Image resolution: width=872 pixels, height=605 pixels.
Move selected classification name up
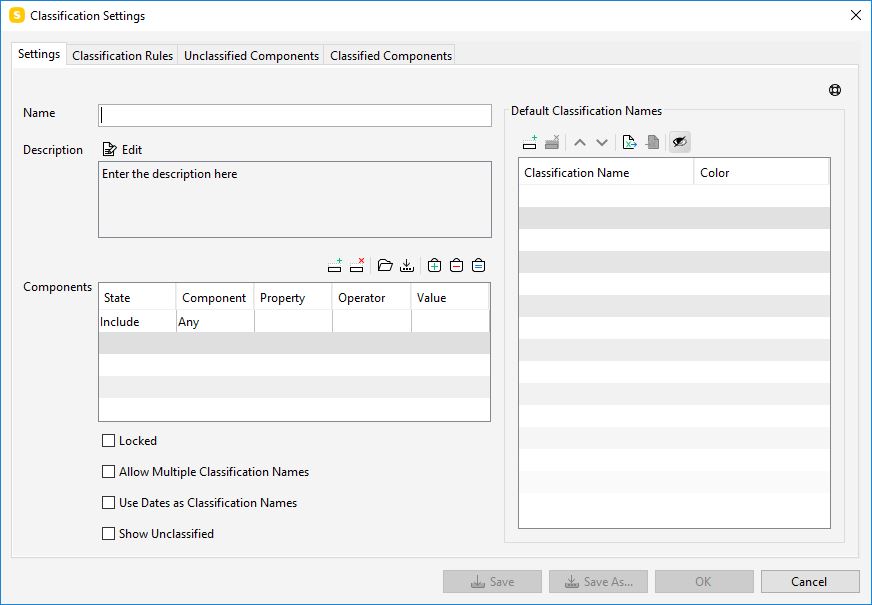pyautogui.click(x=579, y=141)
